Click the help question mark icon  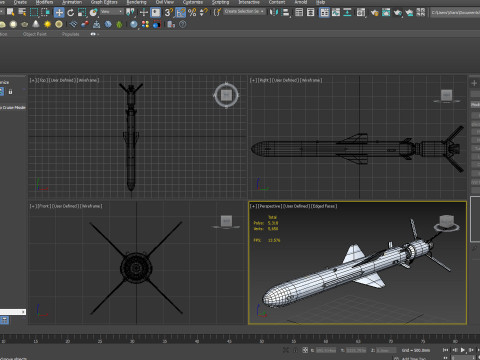point(183,24)
